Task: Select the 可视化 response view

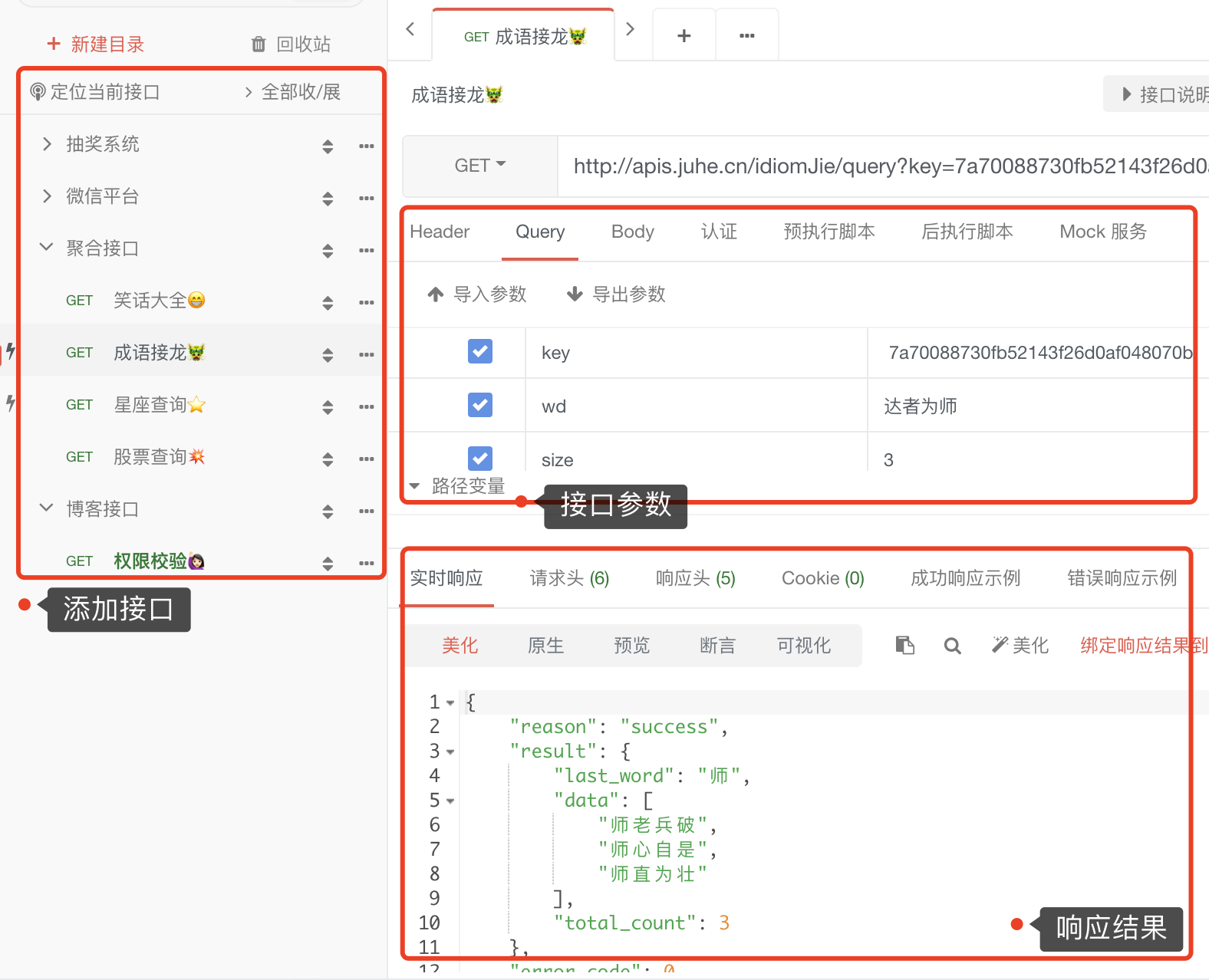Action: click(x=804, y=646)
